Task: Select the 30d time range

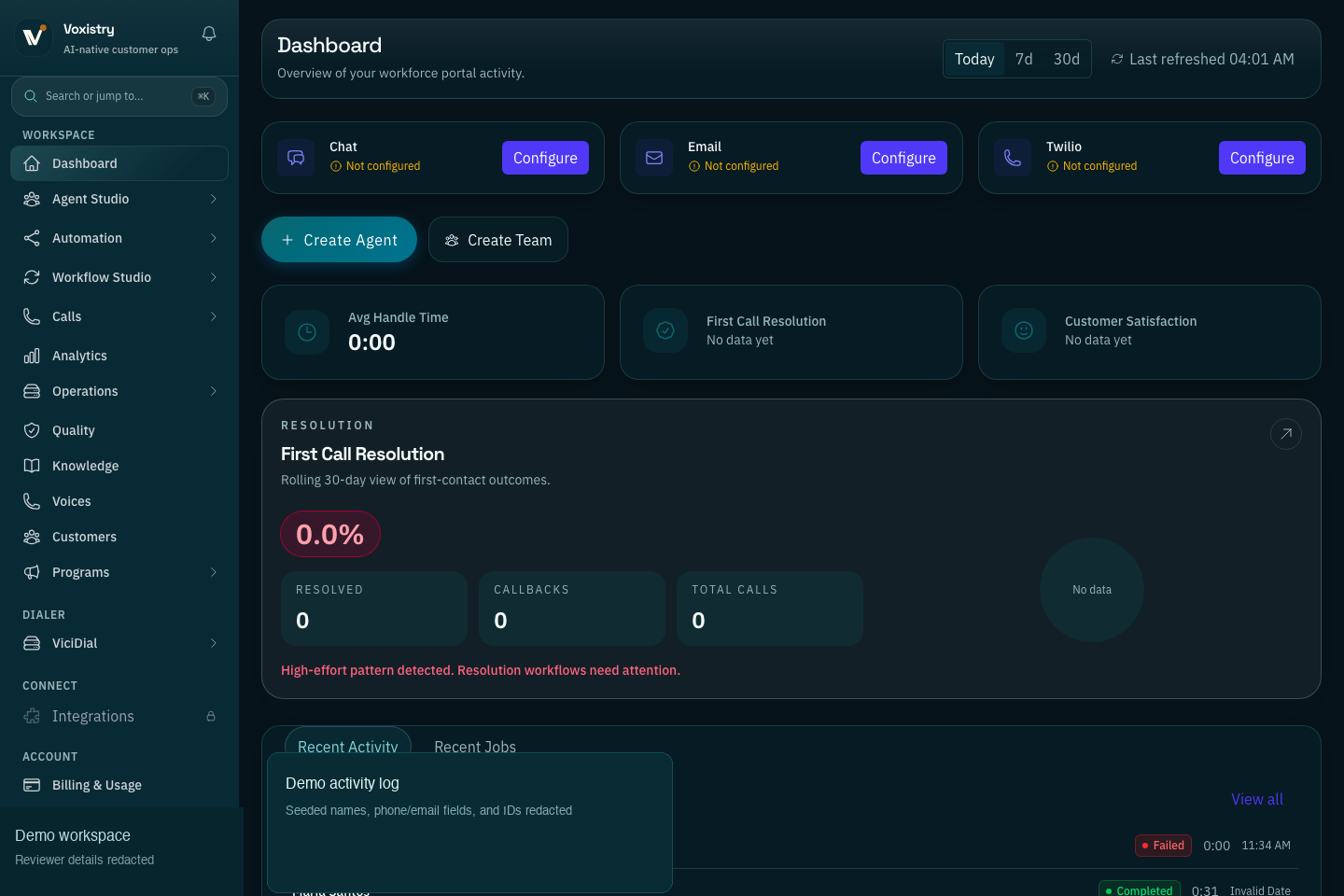Action: click(1067, 59)
